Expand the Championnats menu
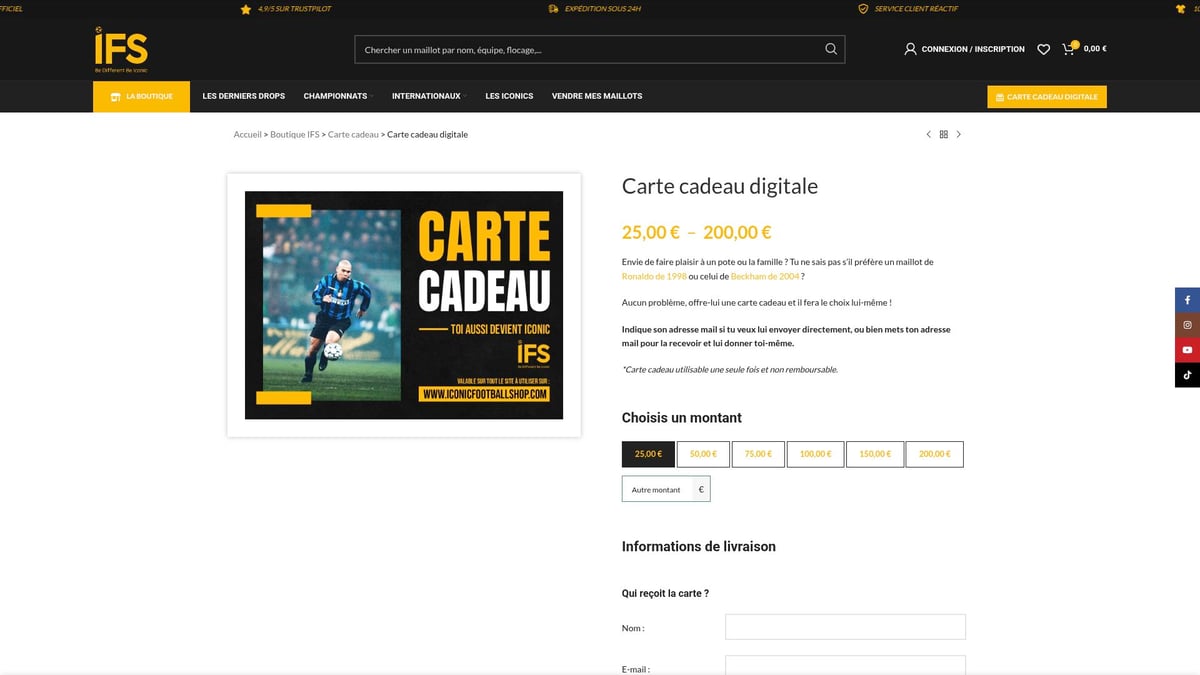 [x=337, y=96]
